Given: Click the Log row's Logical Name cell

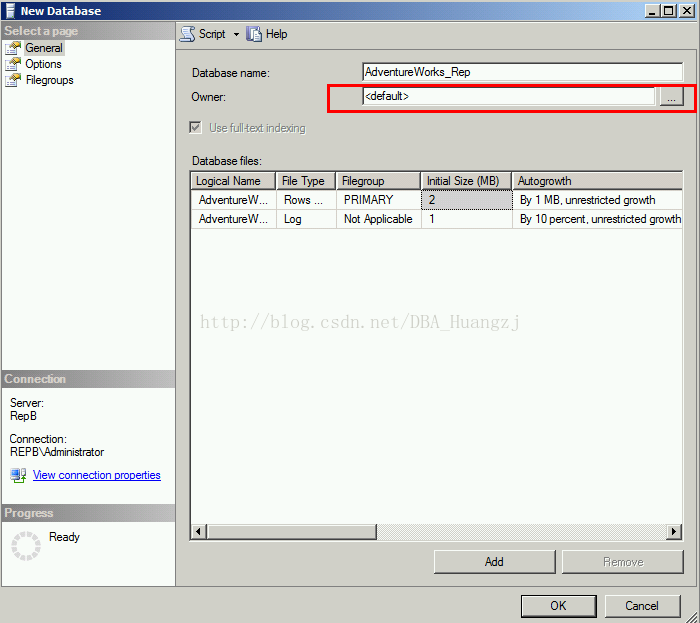Looking at the screenshot, I should [x=233, y=219].
